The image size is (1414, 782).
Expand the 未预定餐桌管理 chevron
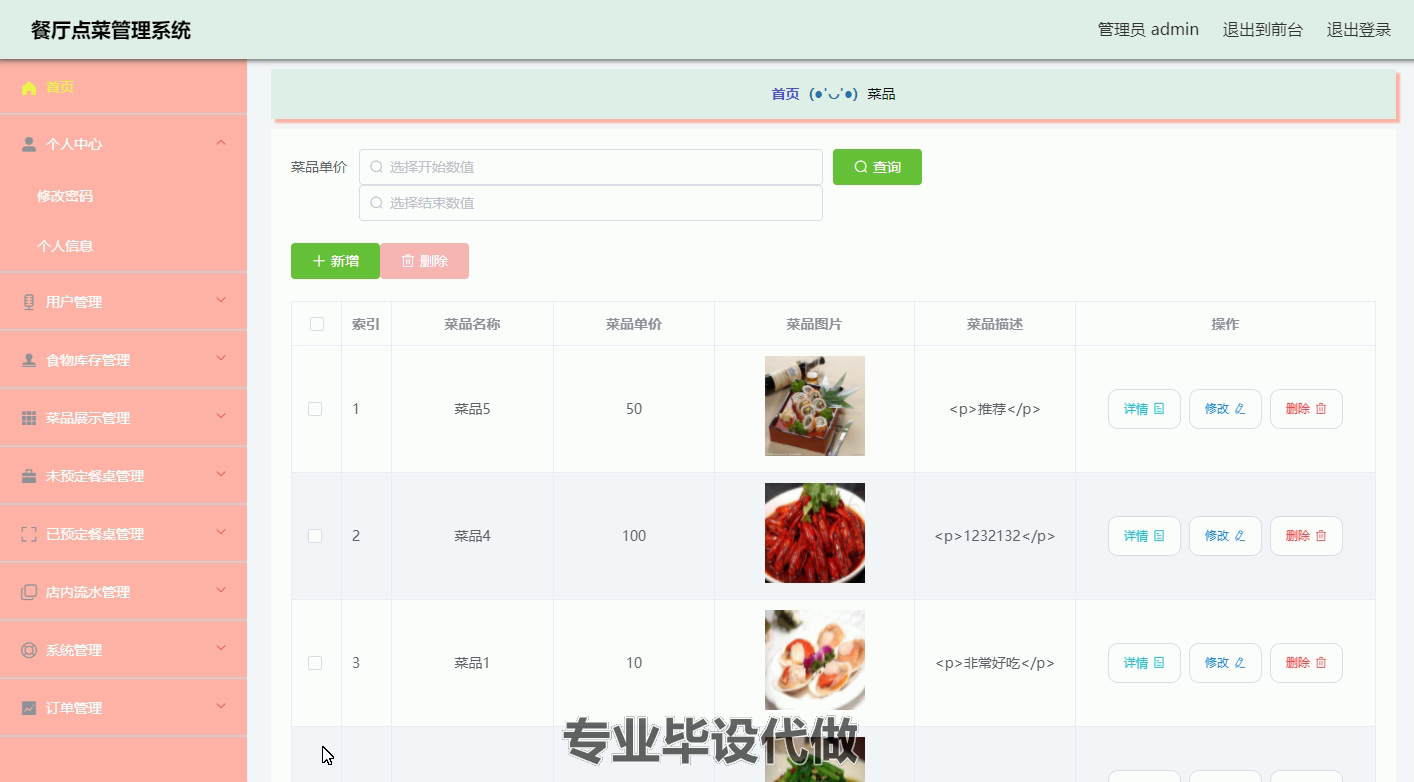tap(221, 474)
